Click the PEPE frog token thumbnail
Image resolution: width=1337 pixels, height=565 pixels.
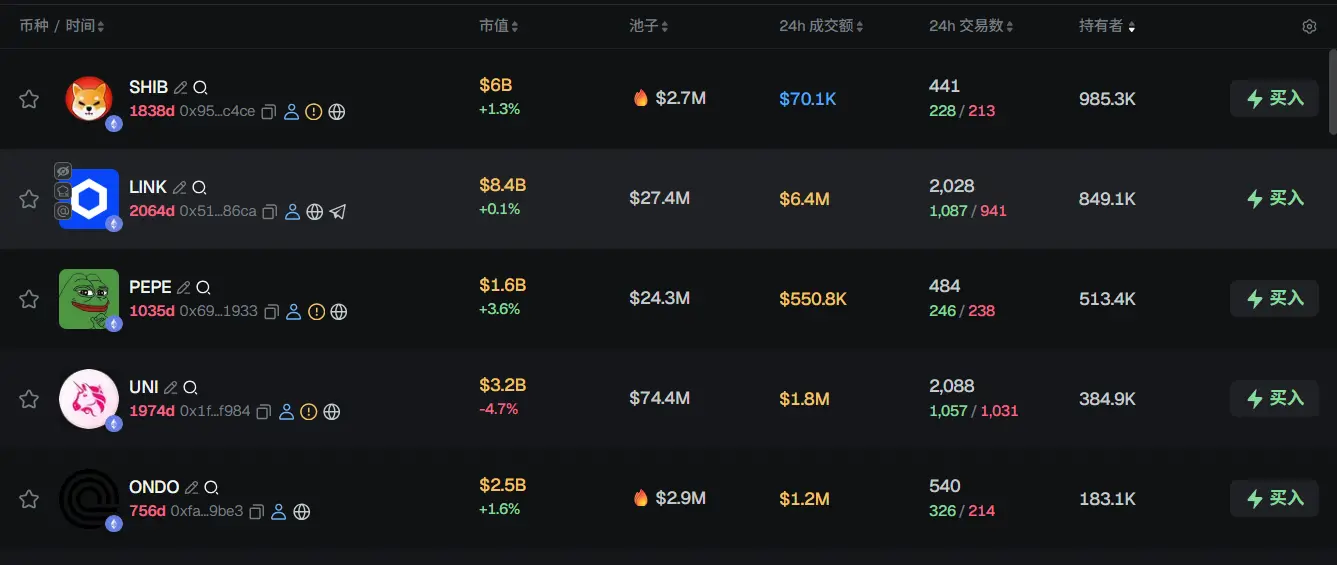click(x=88, y=298)
